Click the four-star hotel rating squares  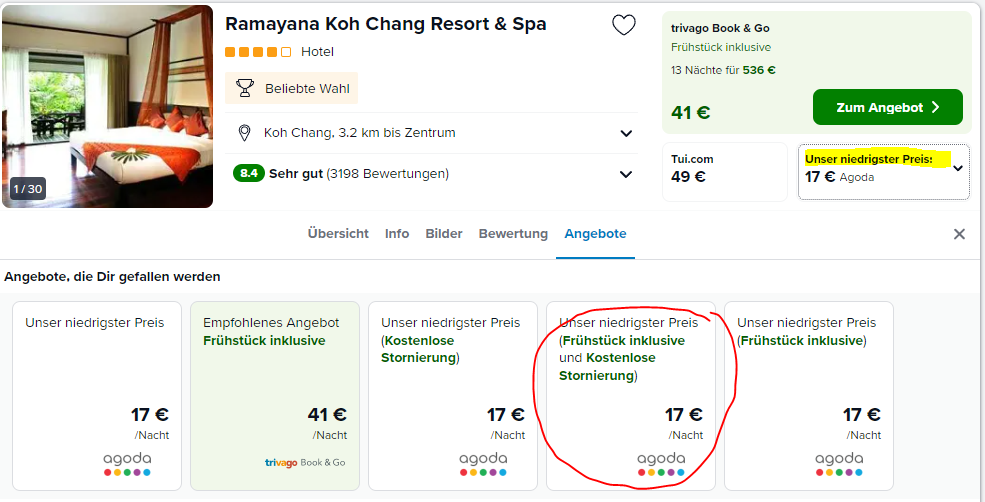(258, 52)
